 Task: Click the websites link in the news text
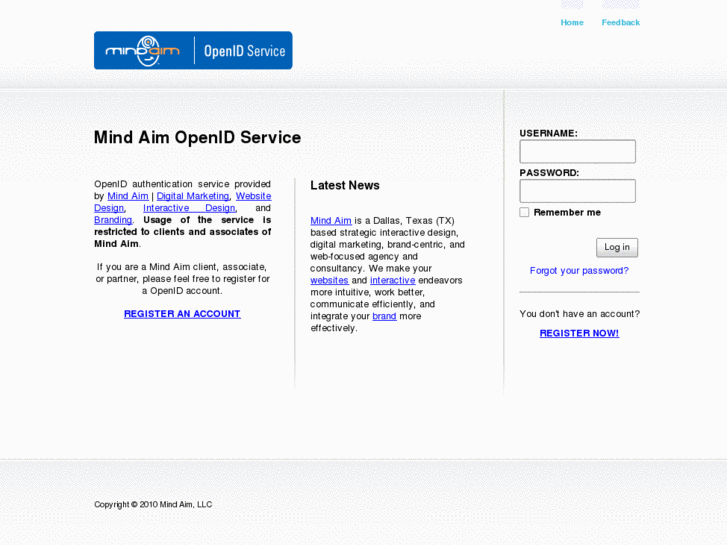click(x=329, y=281)
